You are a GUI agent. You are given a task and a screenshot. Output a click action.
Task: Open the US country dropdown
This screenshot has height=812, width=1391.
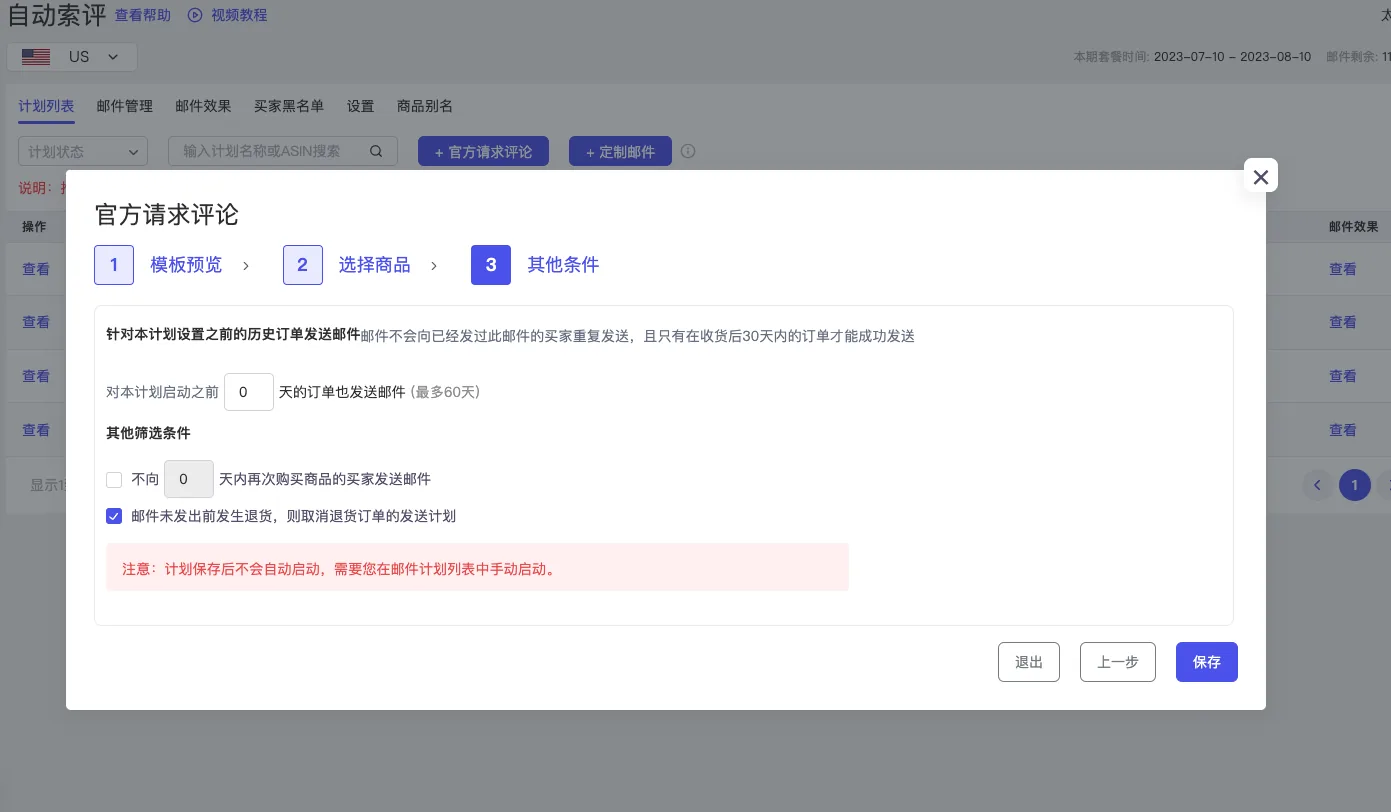coord(72,57)
